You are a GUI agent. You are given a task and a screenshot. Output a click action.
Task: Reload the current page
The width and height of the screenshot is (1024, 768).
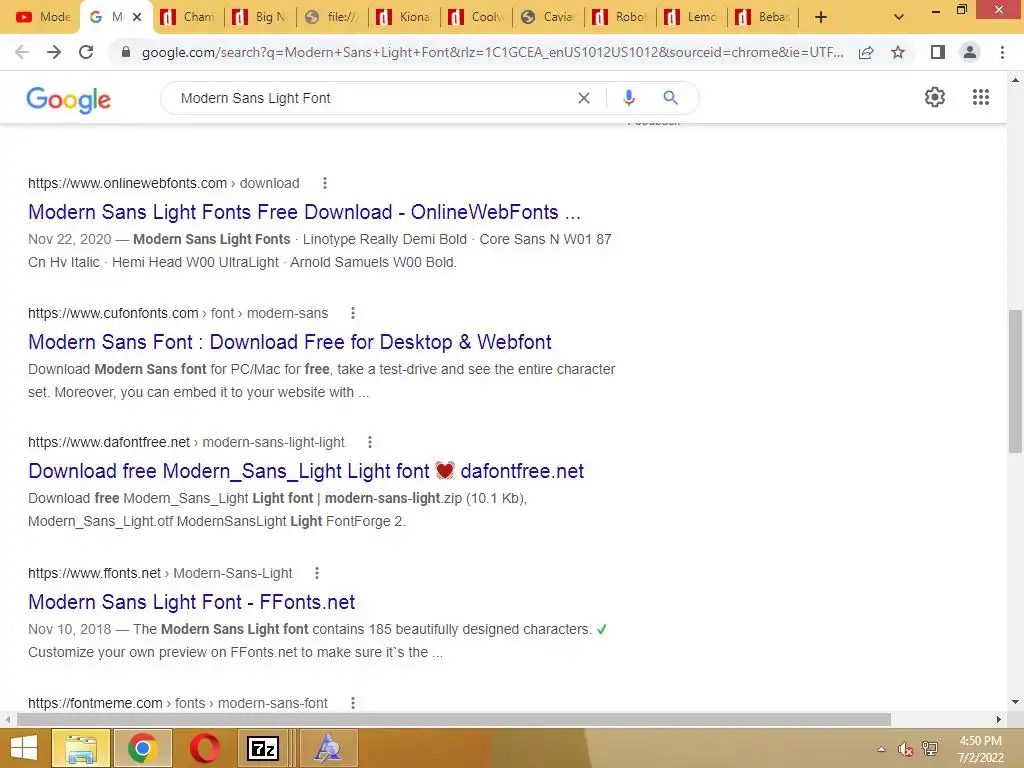click(x=86, y=52)
